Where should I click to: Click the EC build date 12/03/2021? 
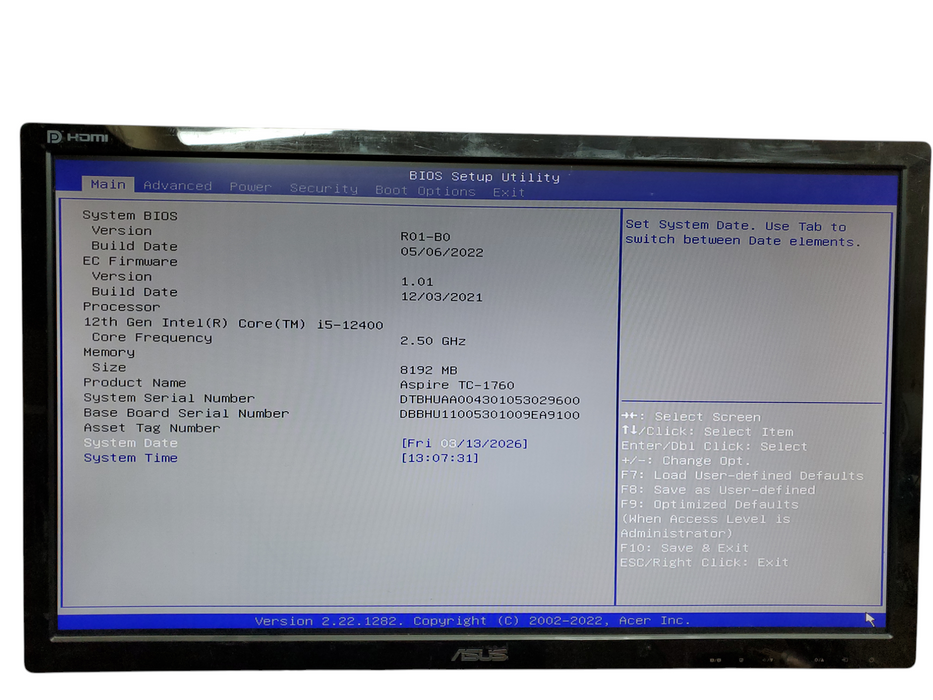(x=442, y=297)
